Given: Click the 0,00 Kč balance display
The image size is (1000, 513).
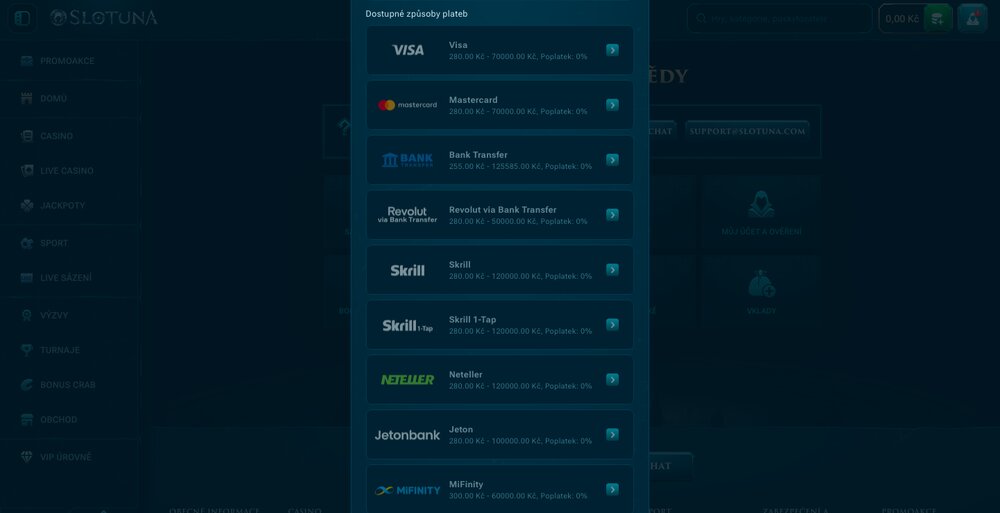Looking at the screenshot, I should coord(901,18).
